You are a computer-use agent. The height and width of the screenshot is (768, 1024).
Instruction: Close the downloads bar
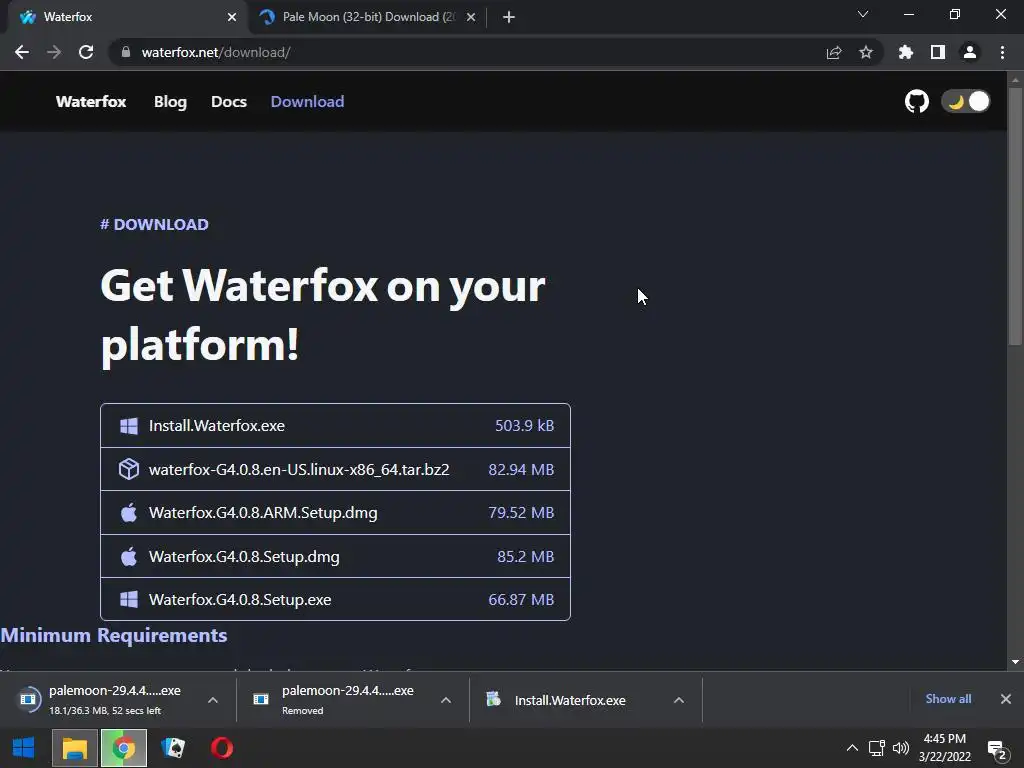[x=1006, y=699]
